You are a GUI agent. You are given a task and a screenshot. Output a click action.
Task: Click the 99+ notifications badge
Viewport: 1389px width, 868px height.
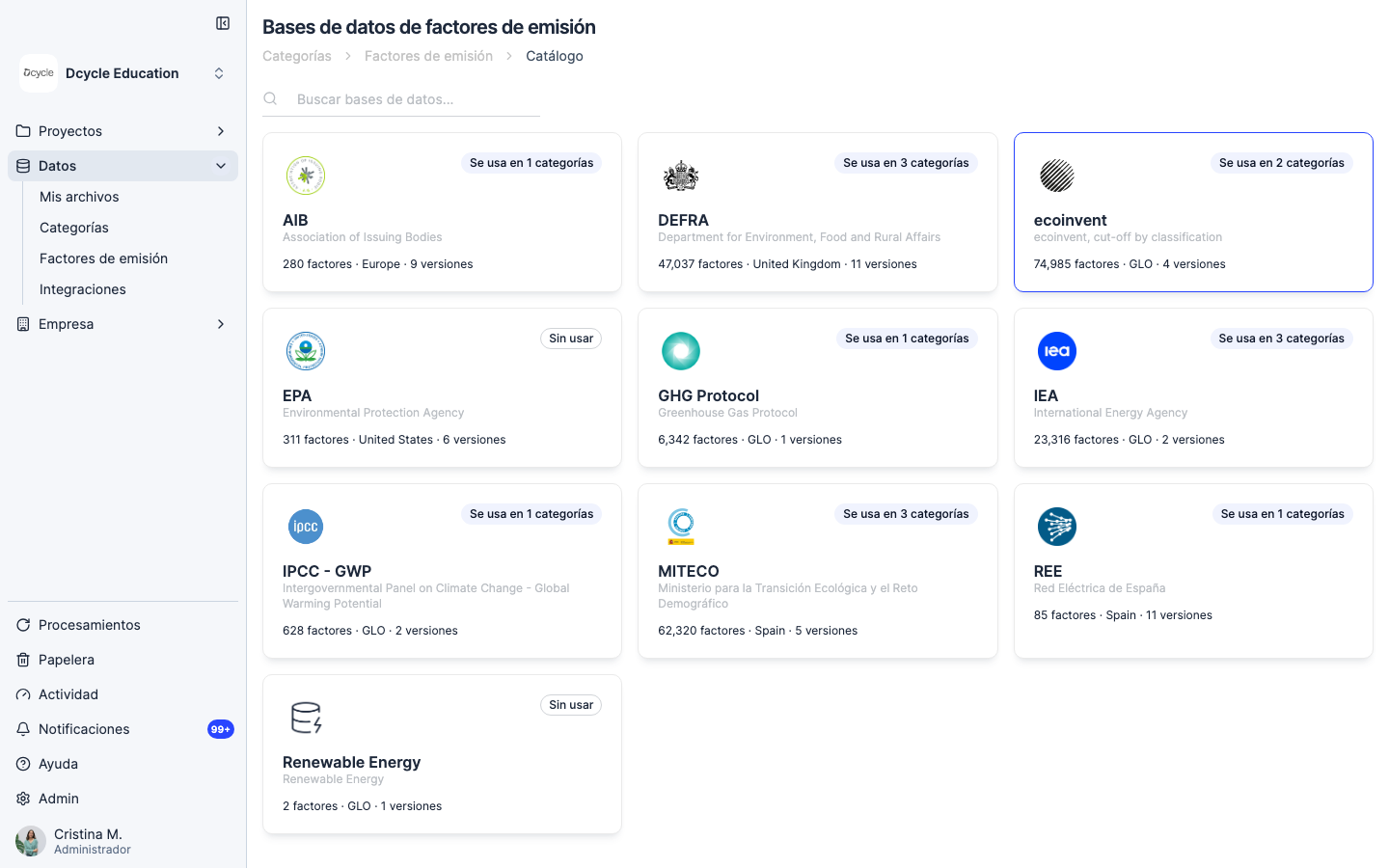(x=221, y=729)
